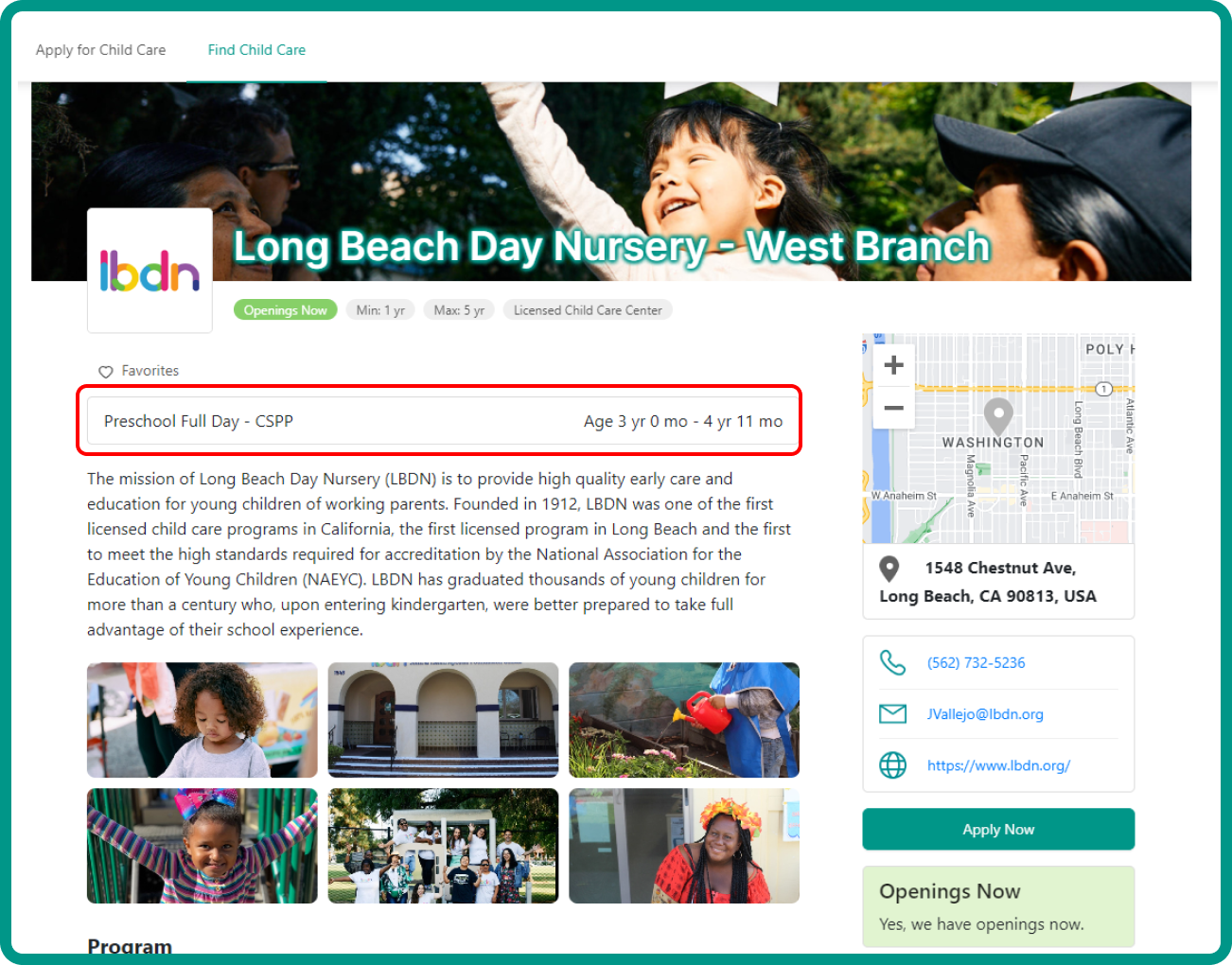Click the Yes, we have openings now text
Viewport: 1232px width, 965px height.
click(981, 924)
